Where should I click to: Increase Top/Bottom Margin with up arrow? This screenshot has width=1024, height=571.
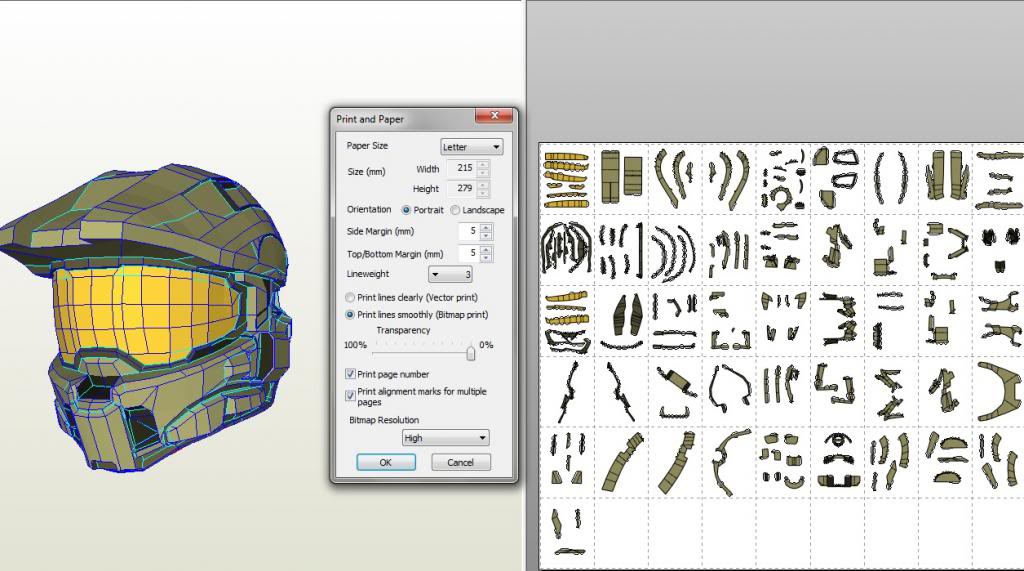click(486, 250)
